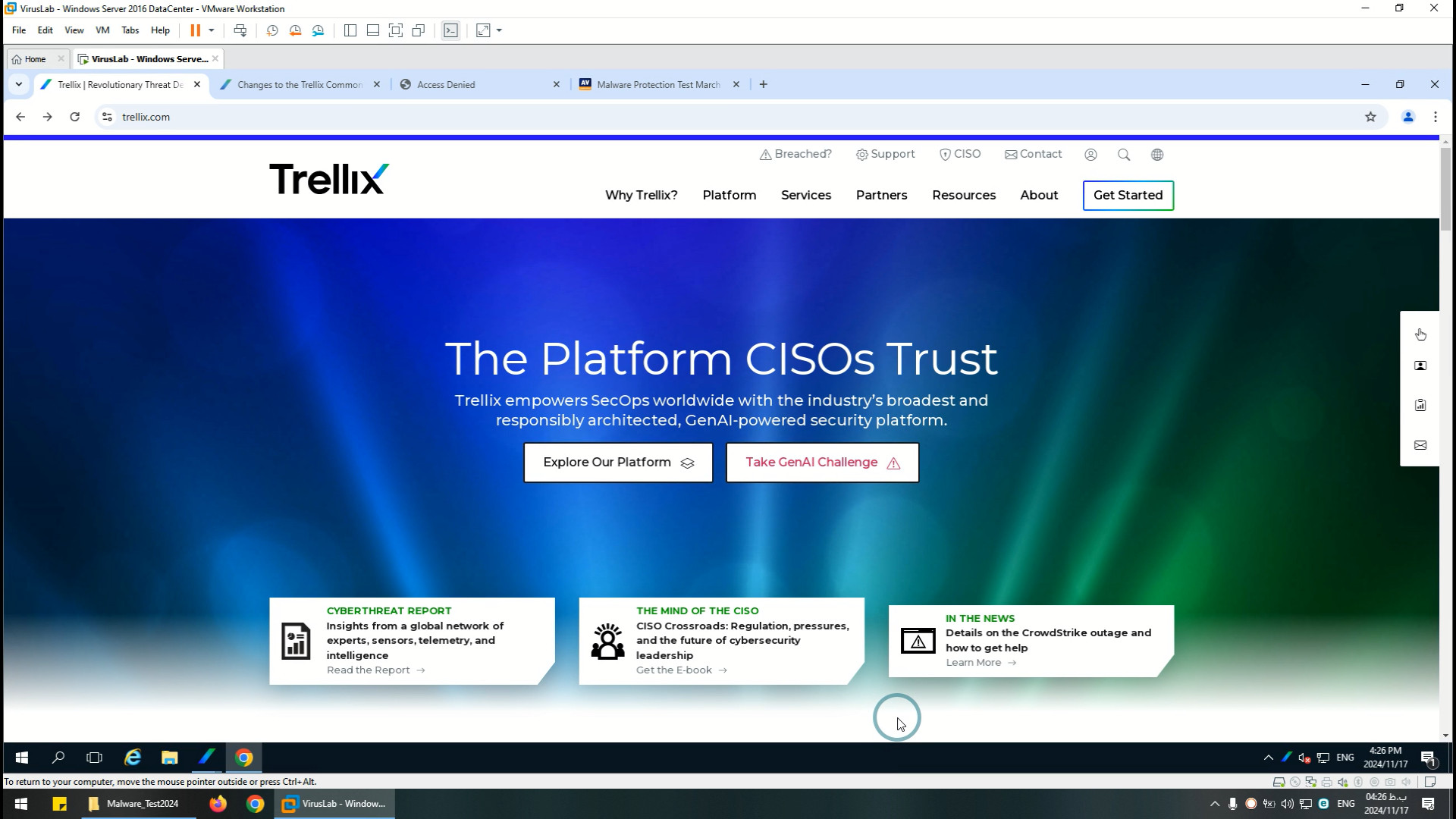1456x819 pixels.
Task: Close the Access Denied tab
Action: (x=557, y=85)
